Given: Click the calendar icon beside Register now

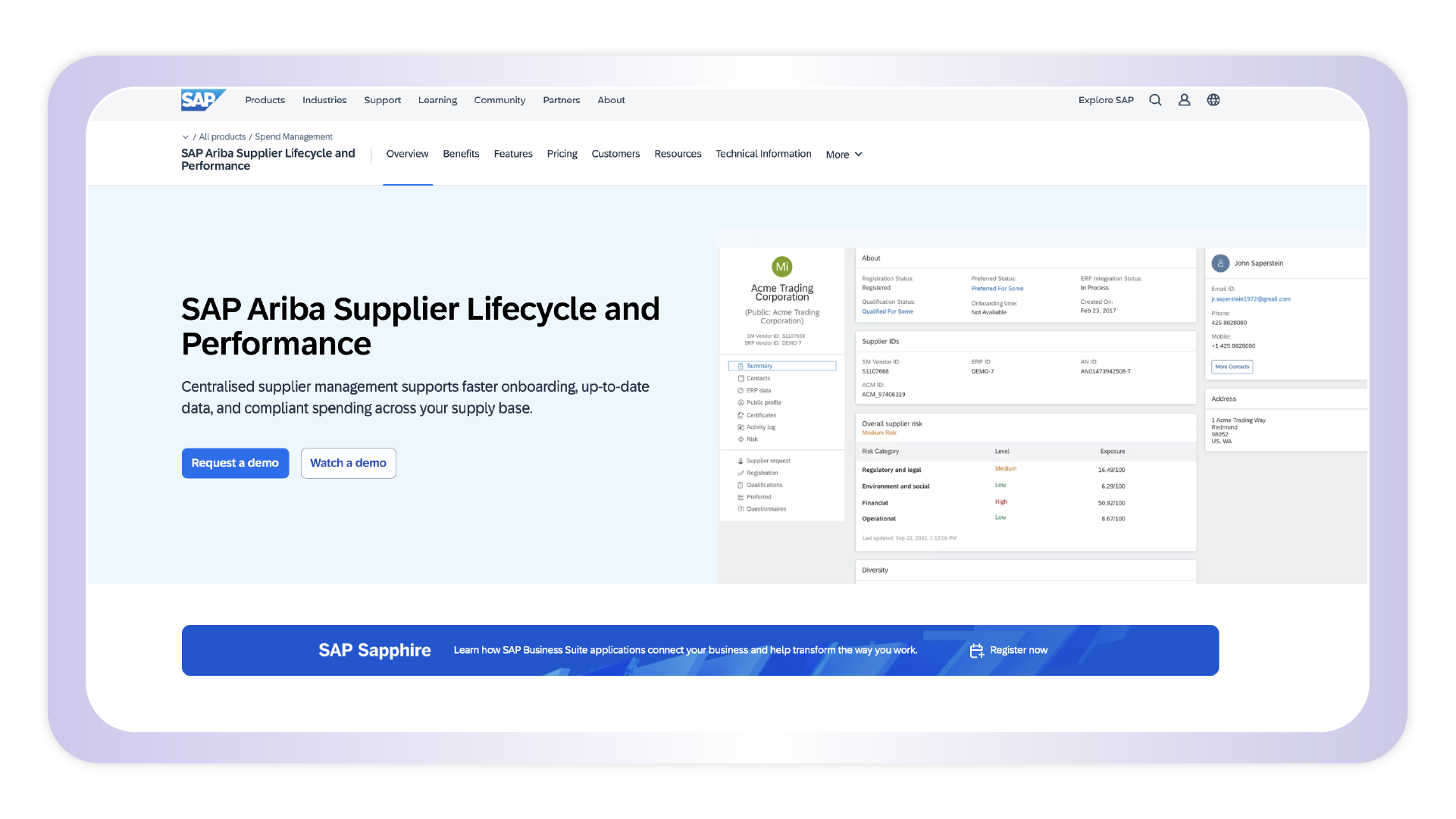Looking at the screenshot, I should [976, 651].
